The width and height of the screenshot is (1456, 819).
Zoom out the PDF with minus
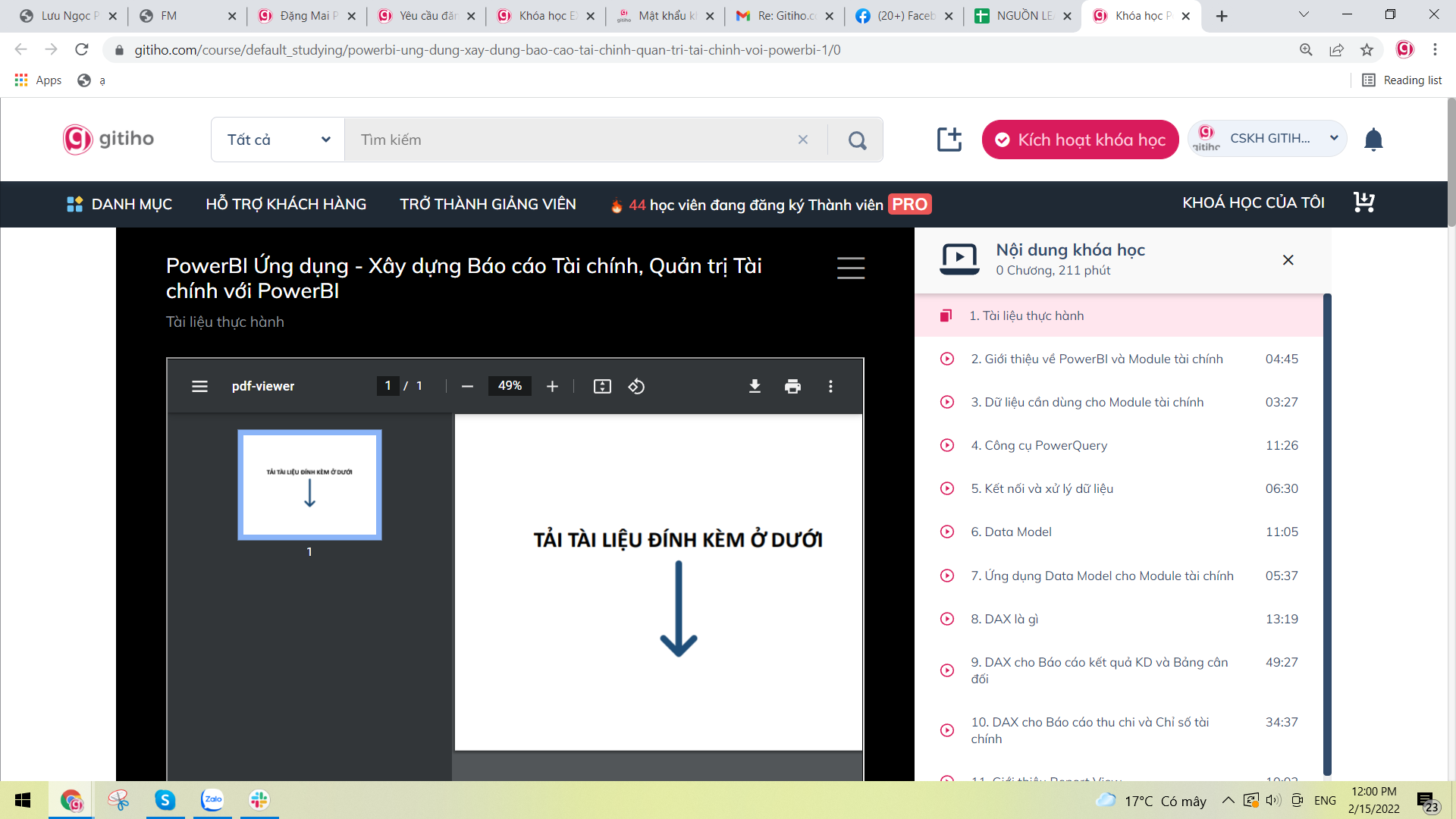coord(467,387)
